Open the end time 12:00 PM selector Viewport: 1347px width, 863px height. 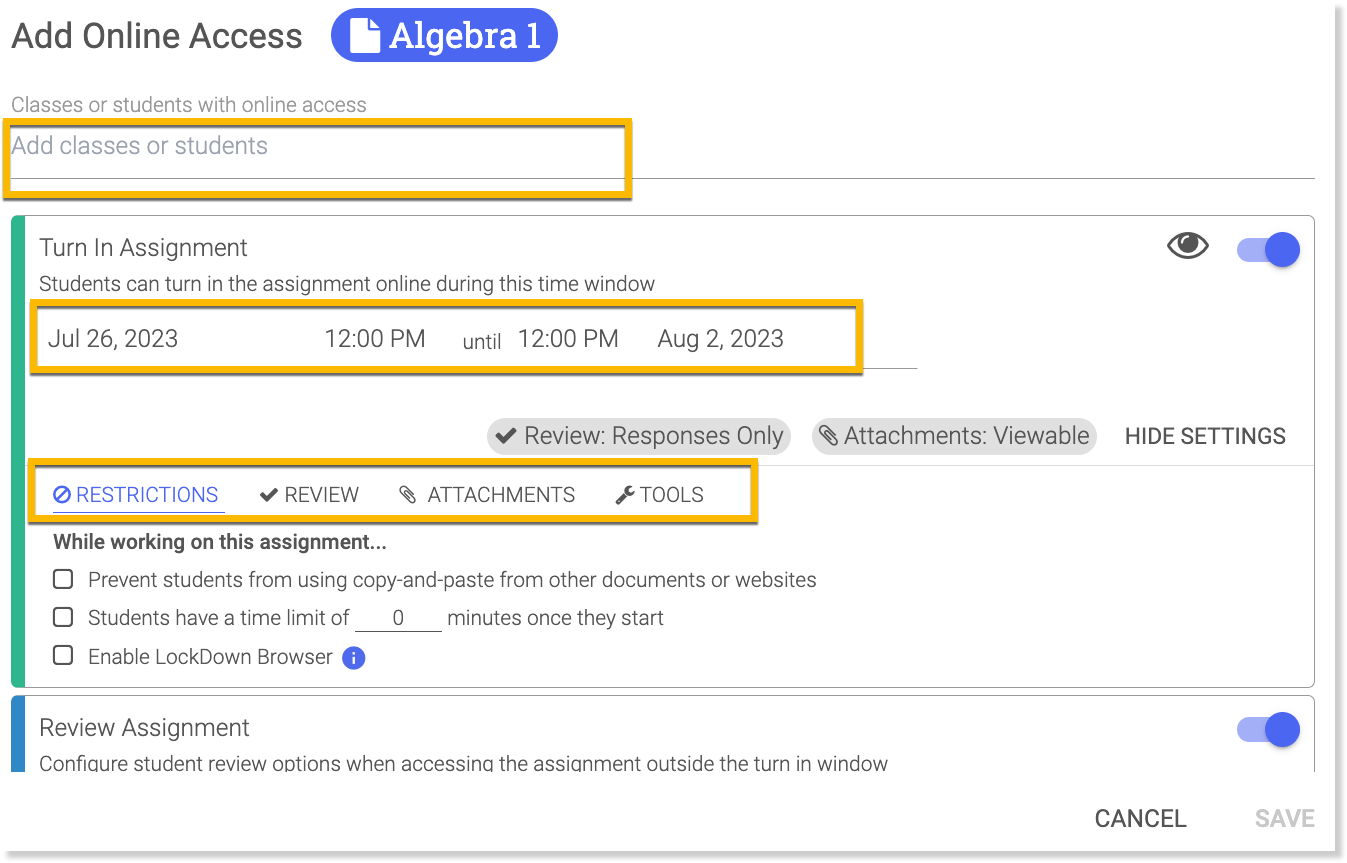point(568,339)
